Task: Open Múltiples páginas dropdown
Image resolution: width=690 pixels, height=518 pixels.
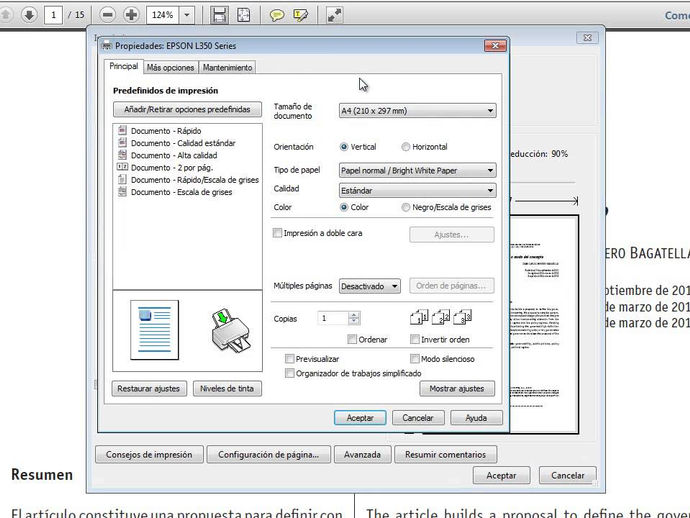Action: (370, 287)
